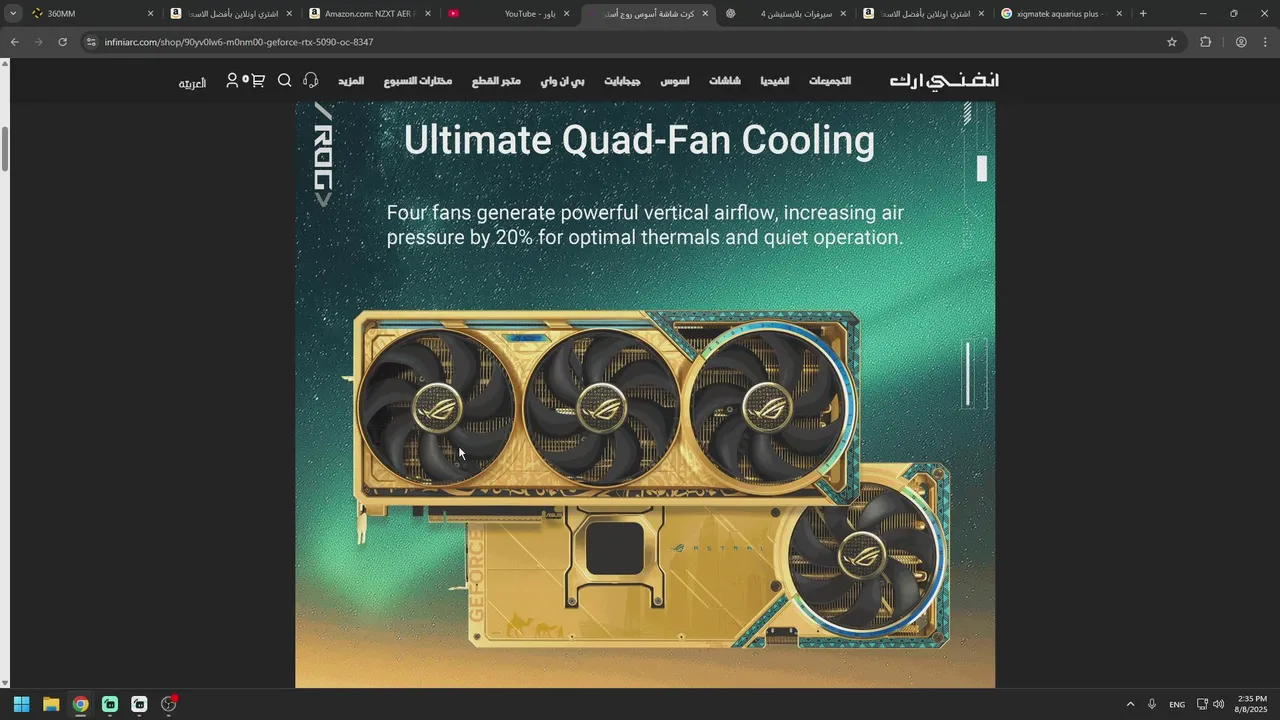Open the customer support headset icon
This screenshot has width=1280, height=720.
click(311, 80)
